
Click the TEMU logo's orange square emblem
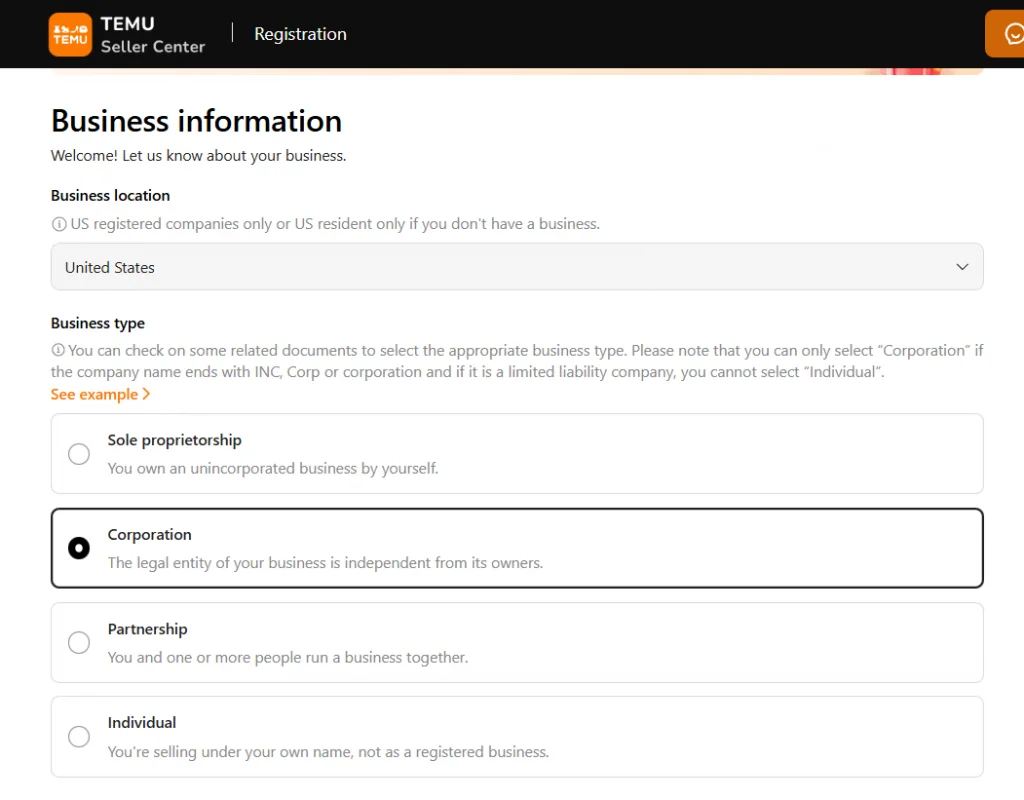tap(69, 34)
